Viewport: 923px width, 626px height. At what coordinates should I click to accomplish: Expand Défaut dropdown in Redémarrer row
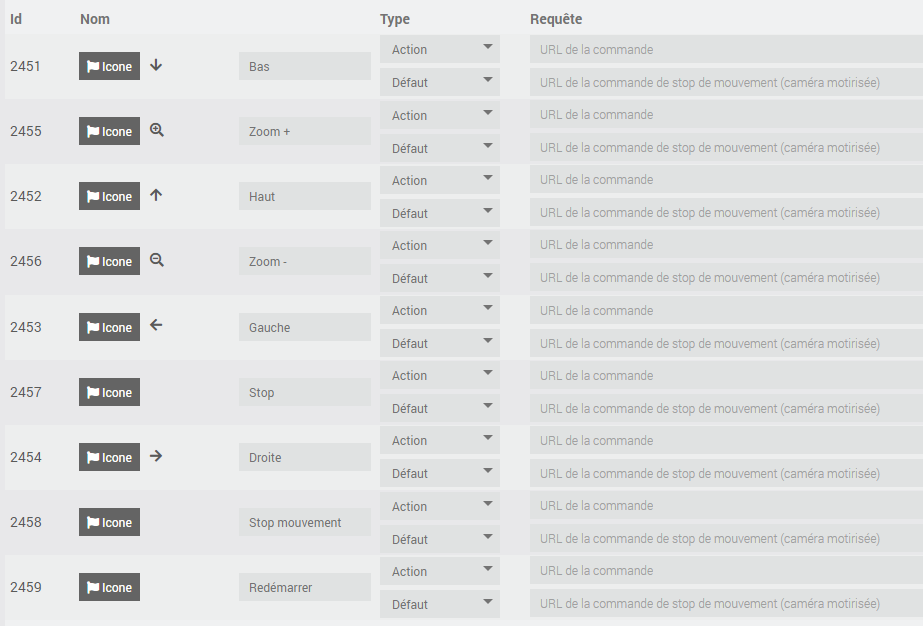(x=440, y=604)
